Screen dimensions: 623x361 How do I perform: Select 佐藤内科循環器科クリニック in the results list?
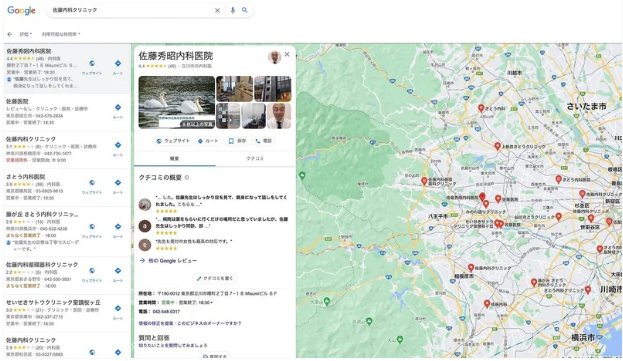(42, 264)
